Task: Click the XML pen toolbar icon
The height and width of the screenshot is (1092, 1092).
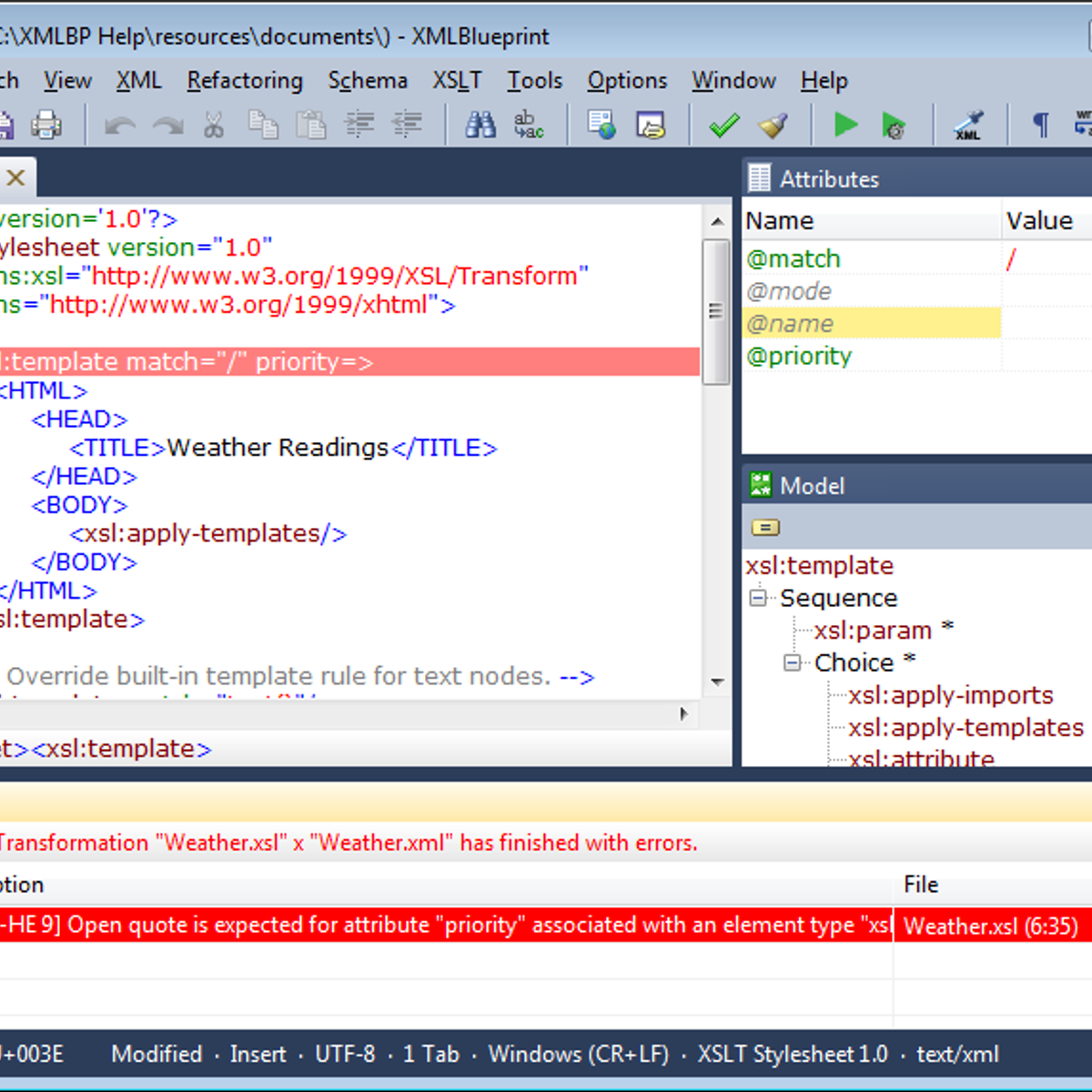Action: point(969,125)
